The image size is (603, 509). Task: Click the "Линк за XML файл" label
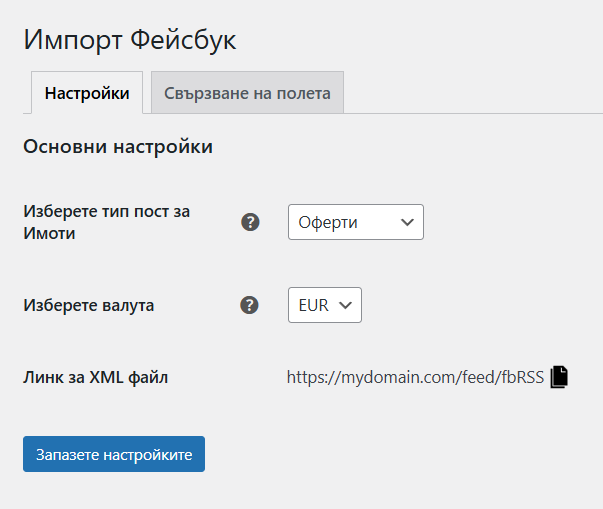96,377
